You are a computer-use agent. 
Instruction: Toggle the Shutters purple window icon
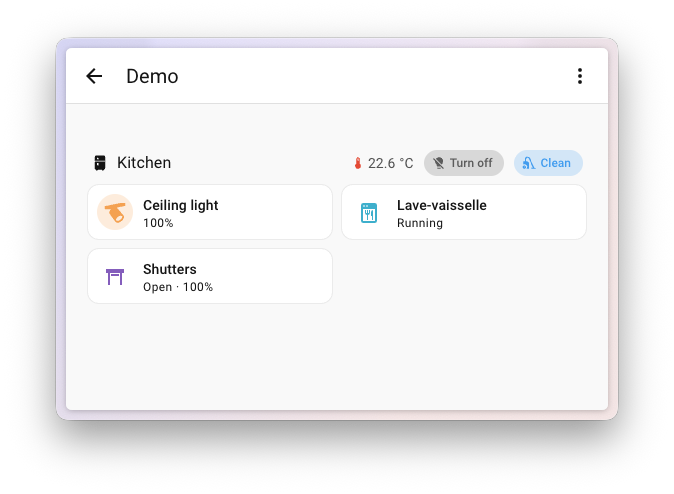click(115, 276)
